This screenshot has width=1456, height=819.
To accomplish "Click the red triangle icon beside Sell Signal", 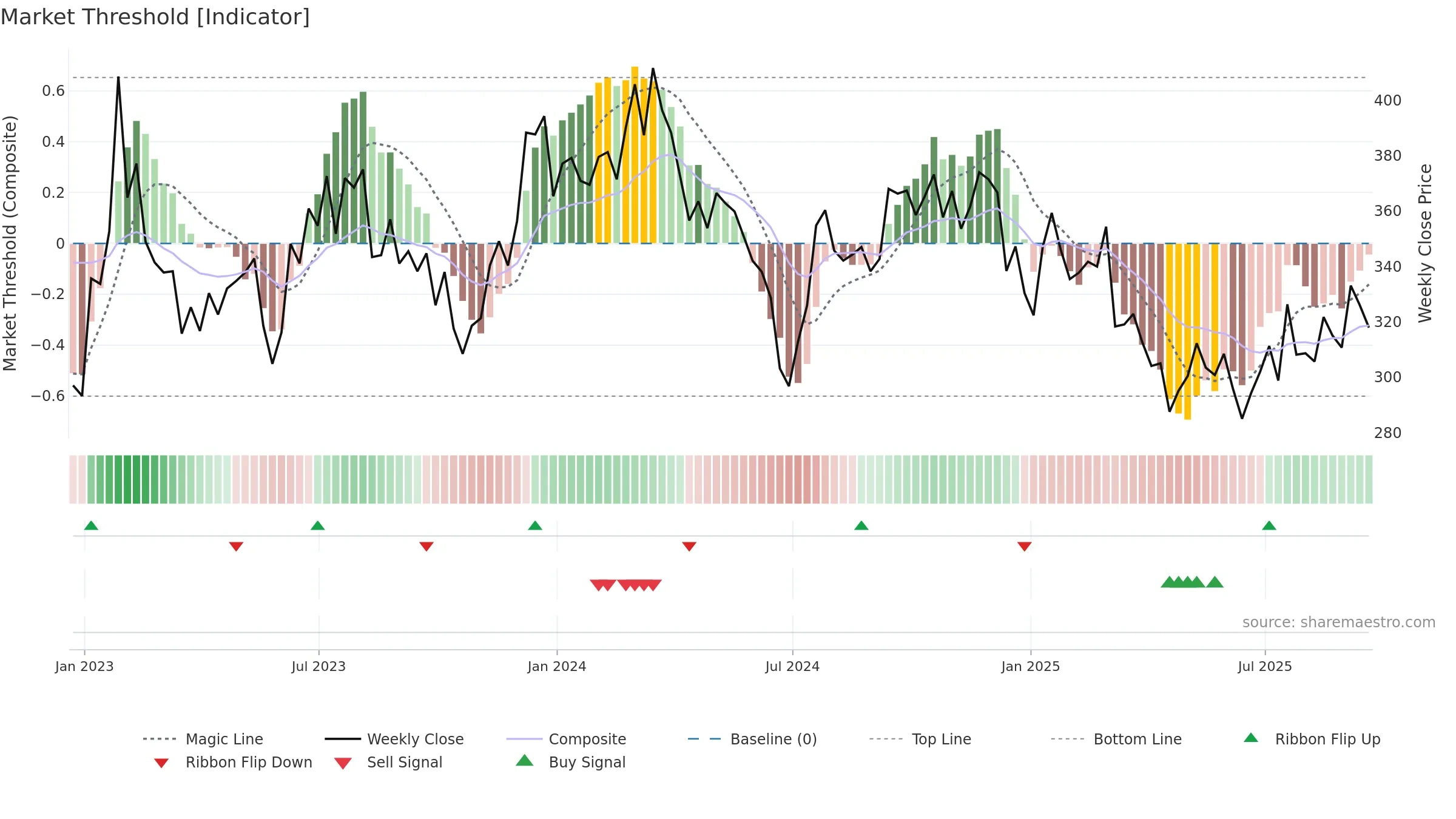I will click(x=343, y=763).
